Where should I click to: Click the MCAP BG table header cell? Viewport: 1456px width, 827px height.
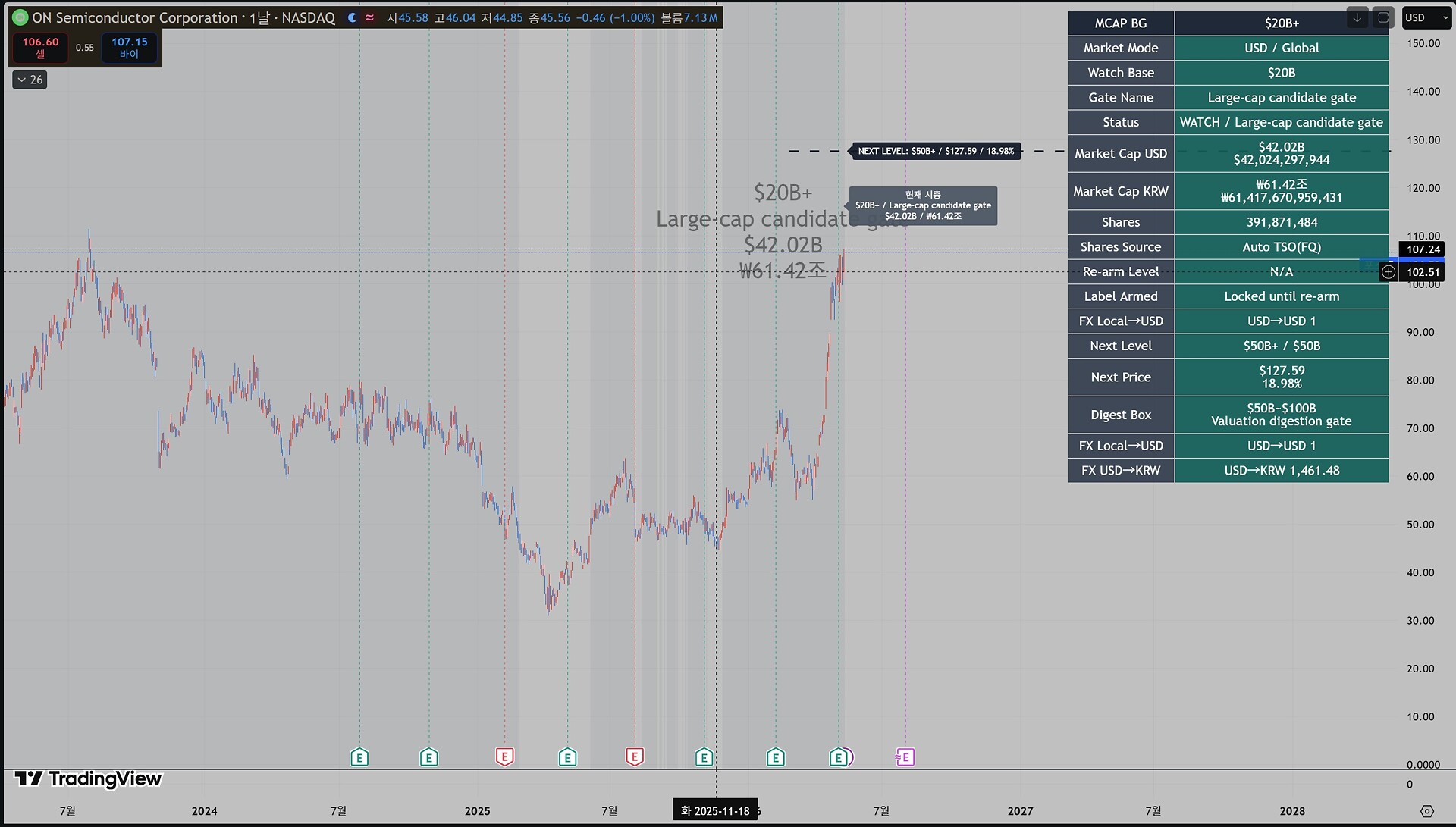click(1121, 23)
